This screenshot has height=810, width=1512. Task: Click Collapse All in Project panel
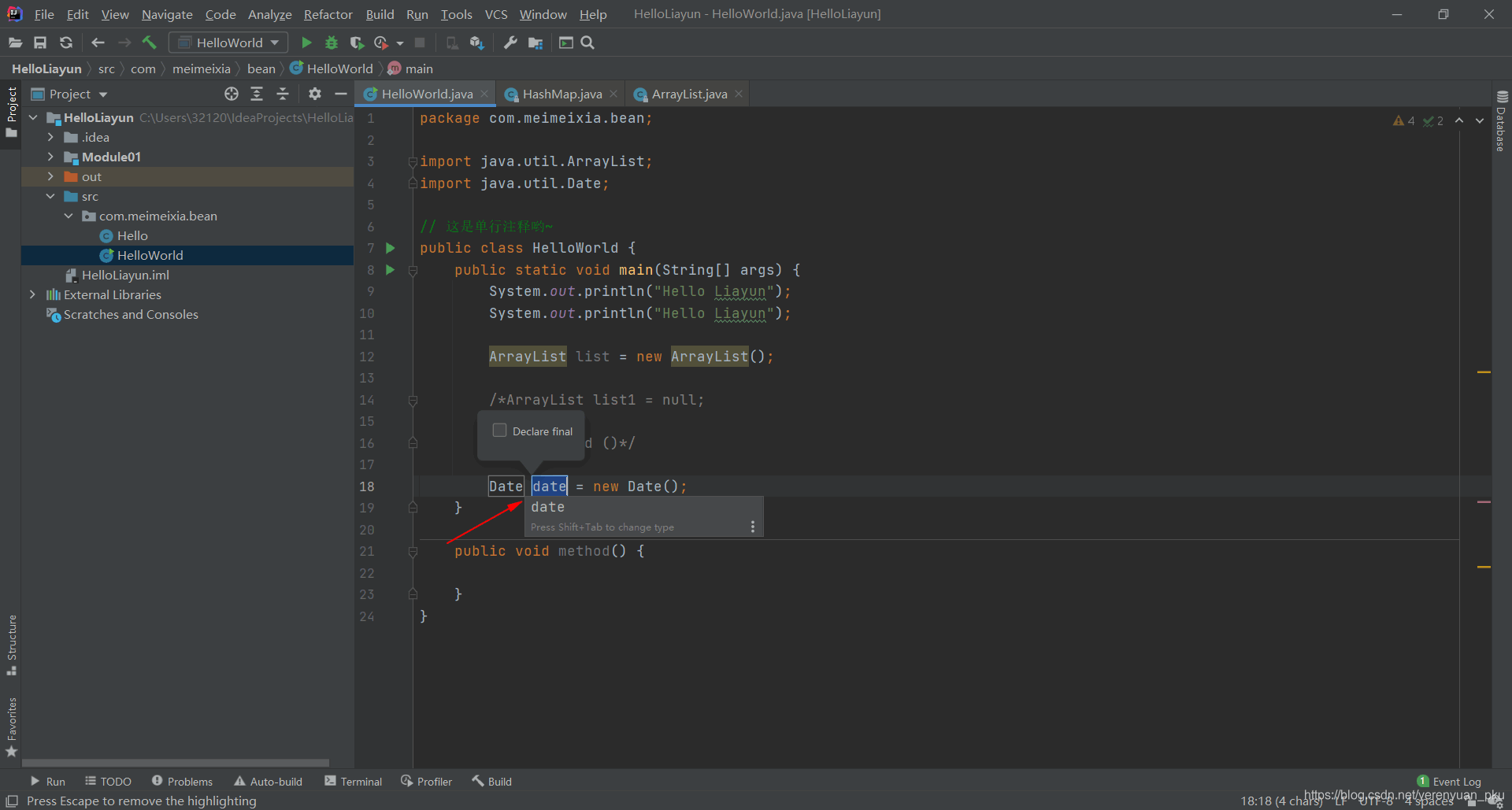[283, 94]
